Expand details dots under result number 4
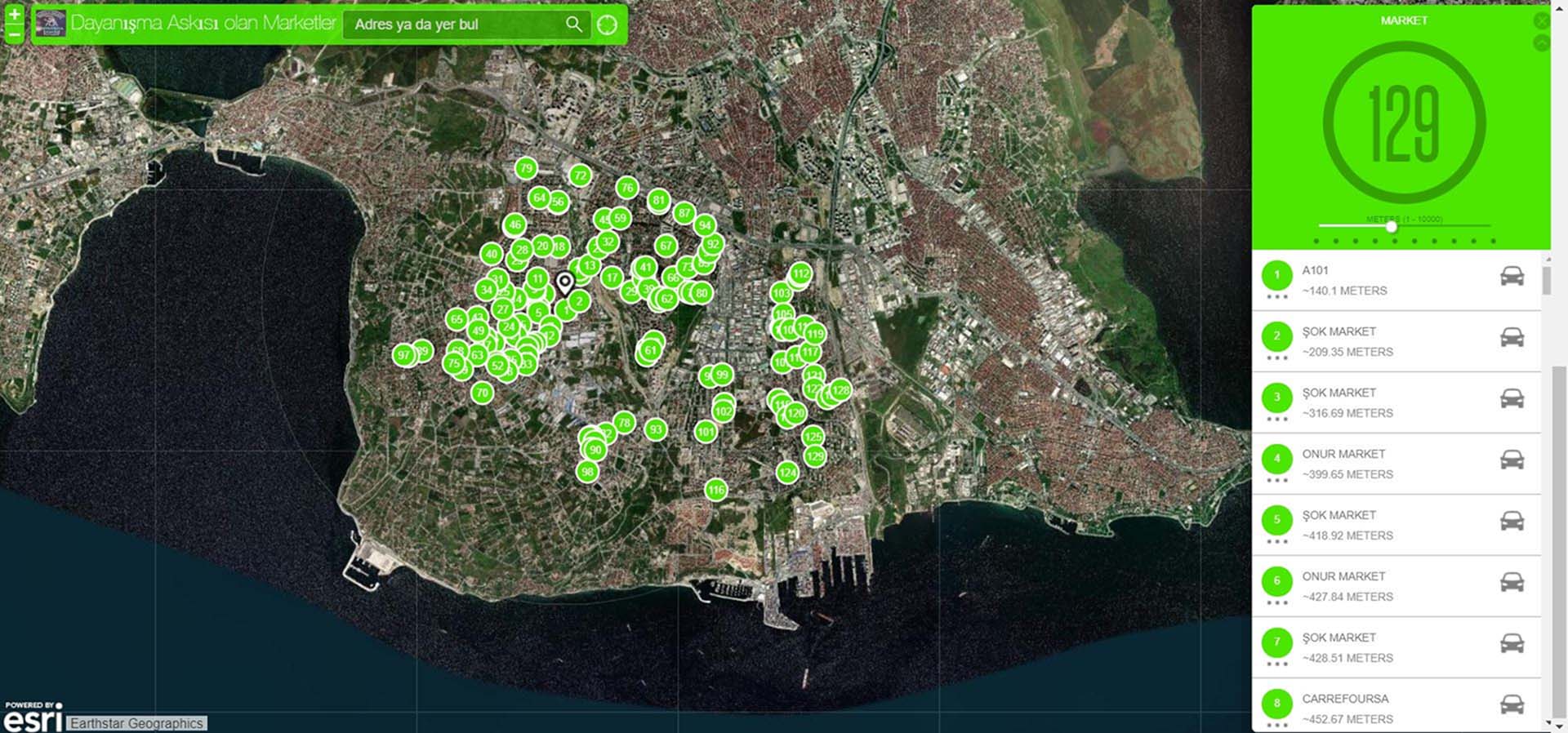This screenshot has width=1568, height=733. tap(1276, 481)
